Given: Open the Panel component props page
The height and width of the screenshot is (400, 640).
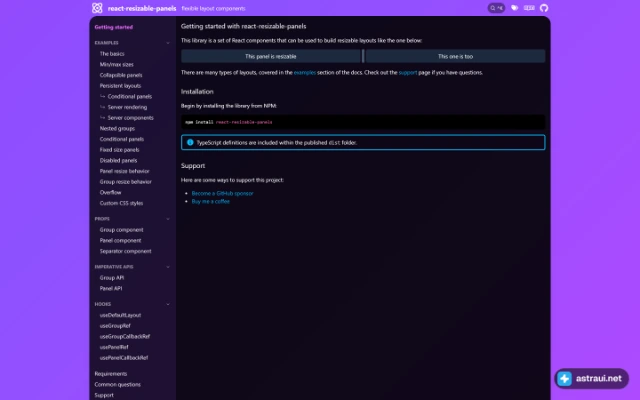Looking at the screenshot, I should click(120, 240).
